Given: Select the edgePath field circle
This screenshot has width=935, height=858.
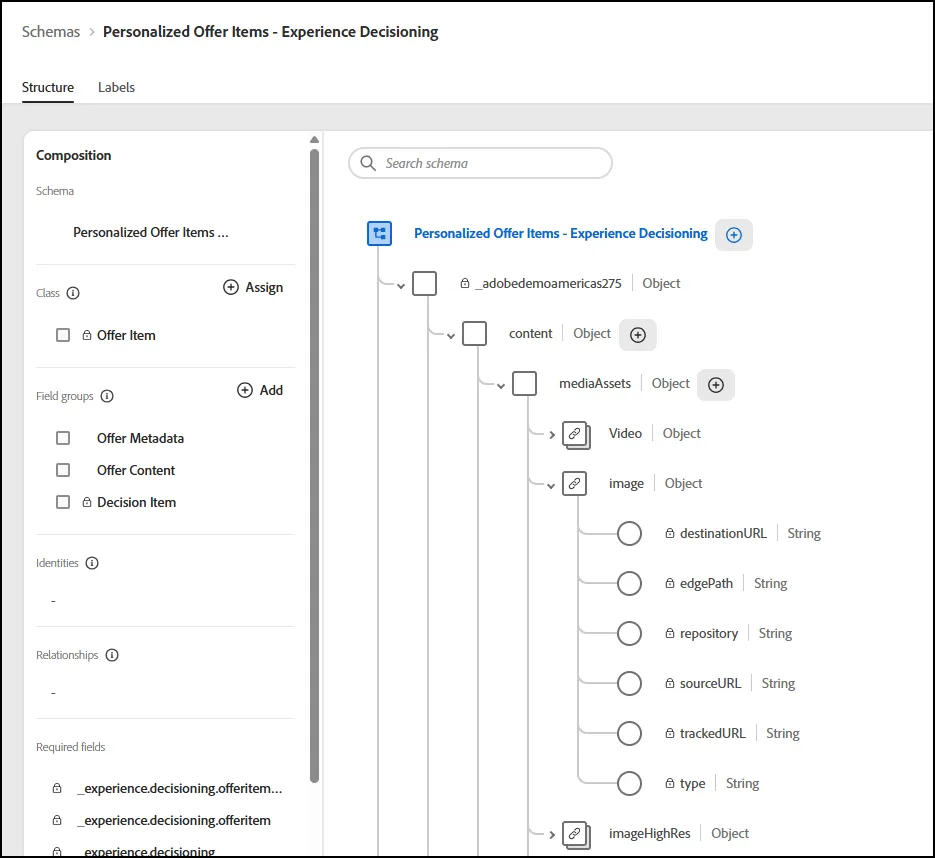Looking at the screenshot, I should click(x=629, y=584).
